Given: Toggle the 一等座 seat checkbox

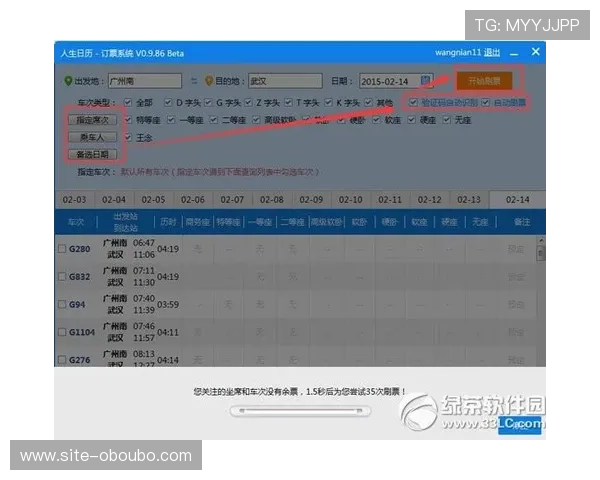Looking at the screenshot, I should point(171,120).
